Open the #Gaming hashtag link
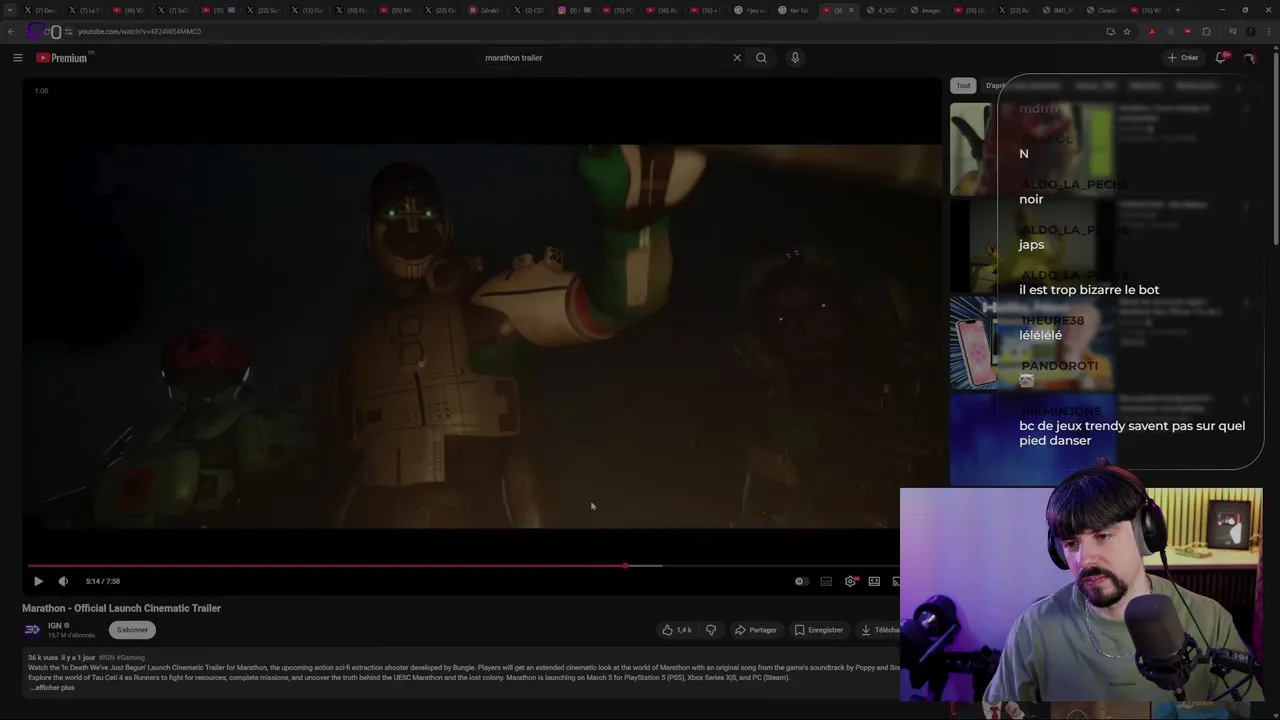1280x720 pixels. tap(130, 657)
